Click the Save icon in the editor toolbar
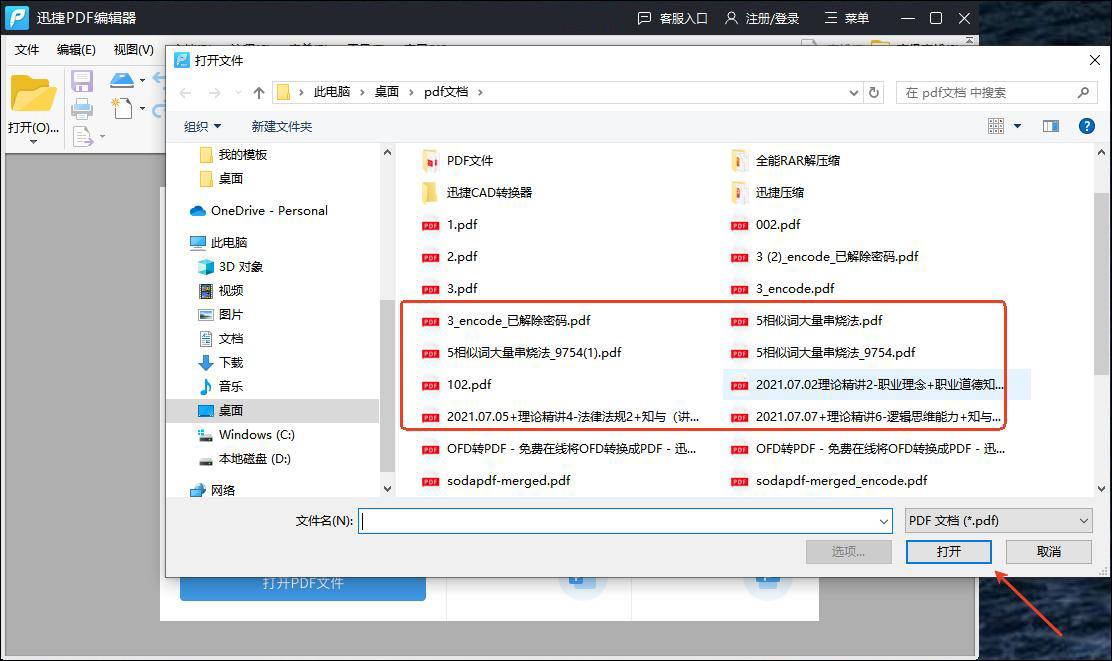 [82, 80]
